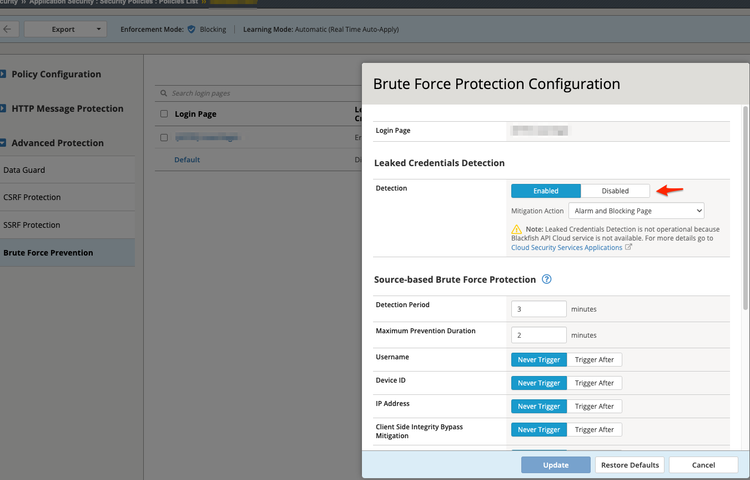Image resolution: width=750 pixels, height=480 pixels.
Task: Select Trigger After for Username
Action: click(x=594, y=359)
